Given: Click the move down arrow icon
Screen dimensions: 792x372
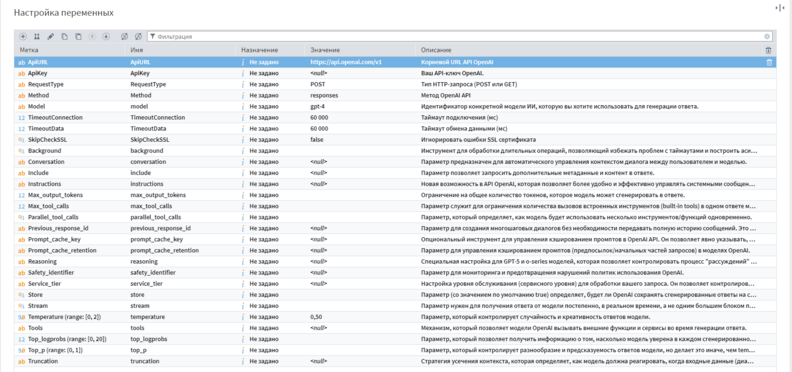Looking at the screenshot, I should [x=106, y=36].
